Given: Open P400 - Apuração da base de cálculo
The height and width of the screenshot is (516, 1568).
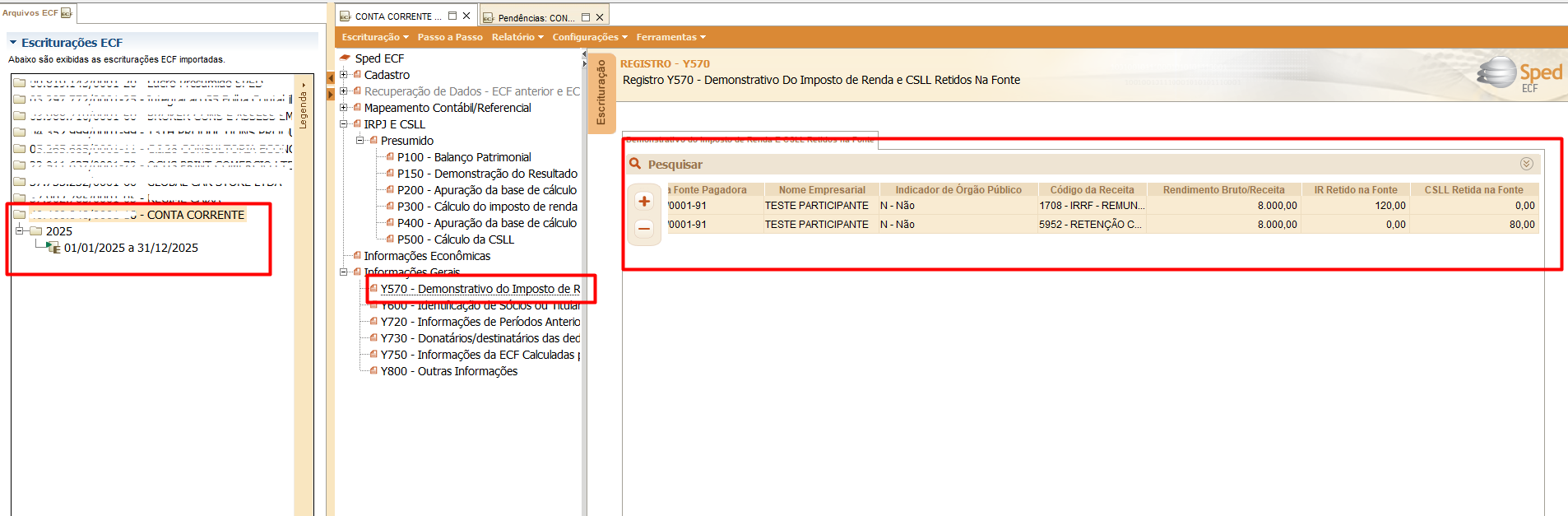Looking at the screenshot, I should [487, 223].
